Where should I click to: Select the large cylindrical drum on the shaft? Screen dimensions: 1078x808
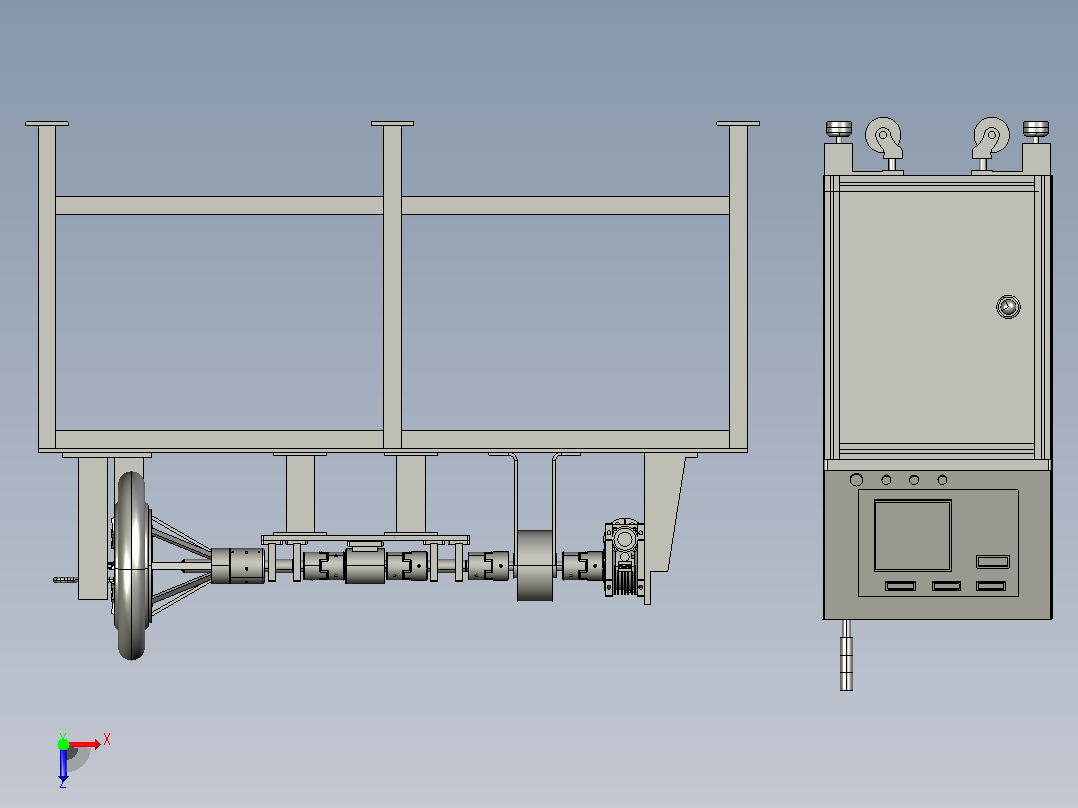pyautogui.click(x=535, y=565)
